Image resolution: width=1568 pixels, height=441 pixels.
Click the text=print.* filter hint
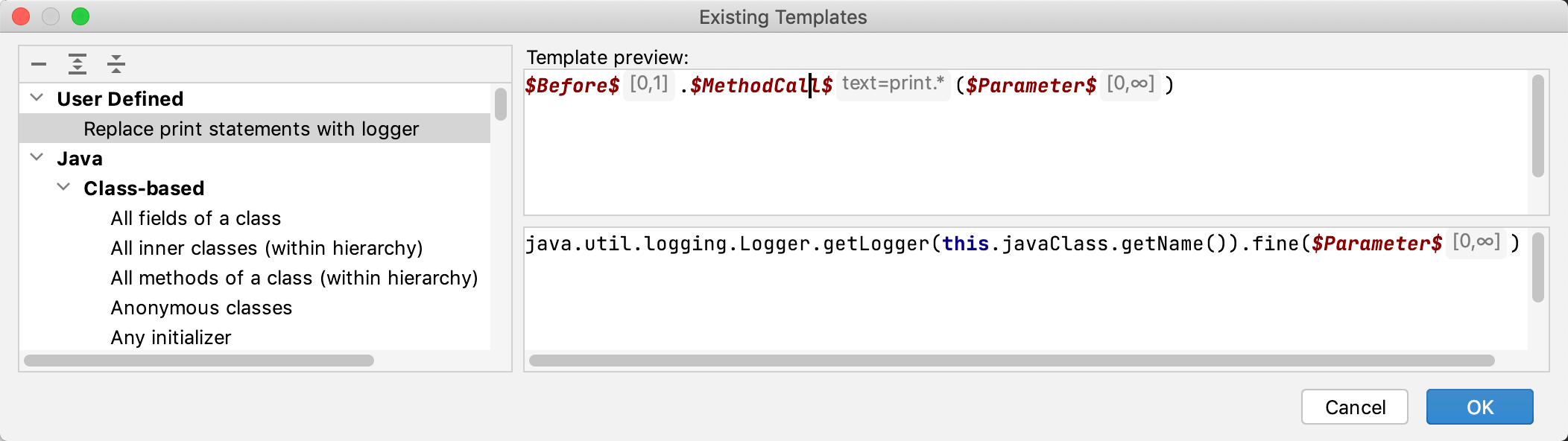pos(893,83)
